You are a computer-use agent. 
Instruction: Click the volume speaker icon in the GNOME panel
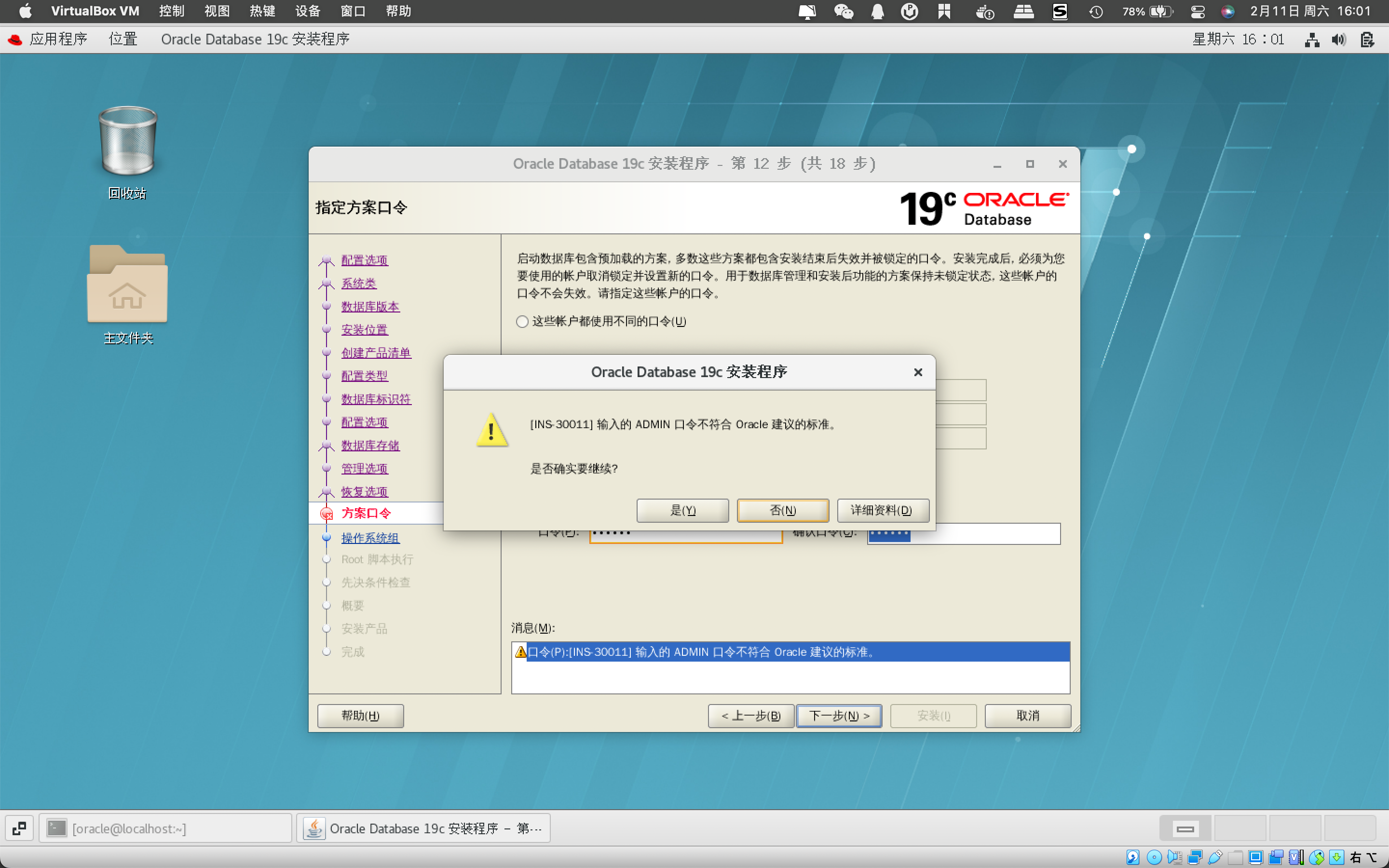(x=1339, y=40)
